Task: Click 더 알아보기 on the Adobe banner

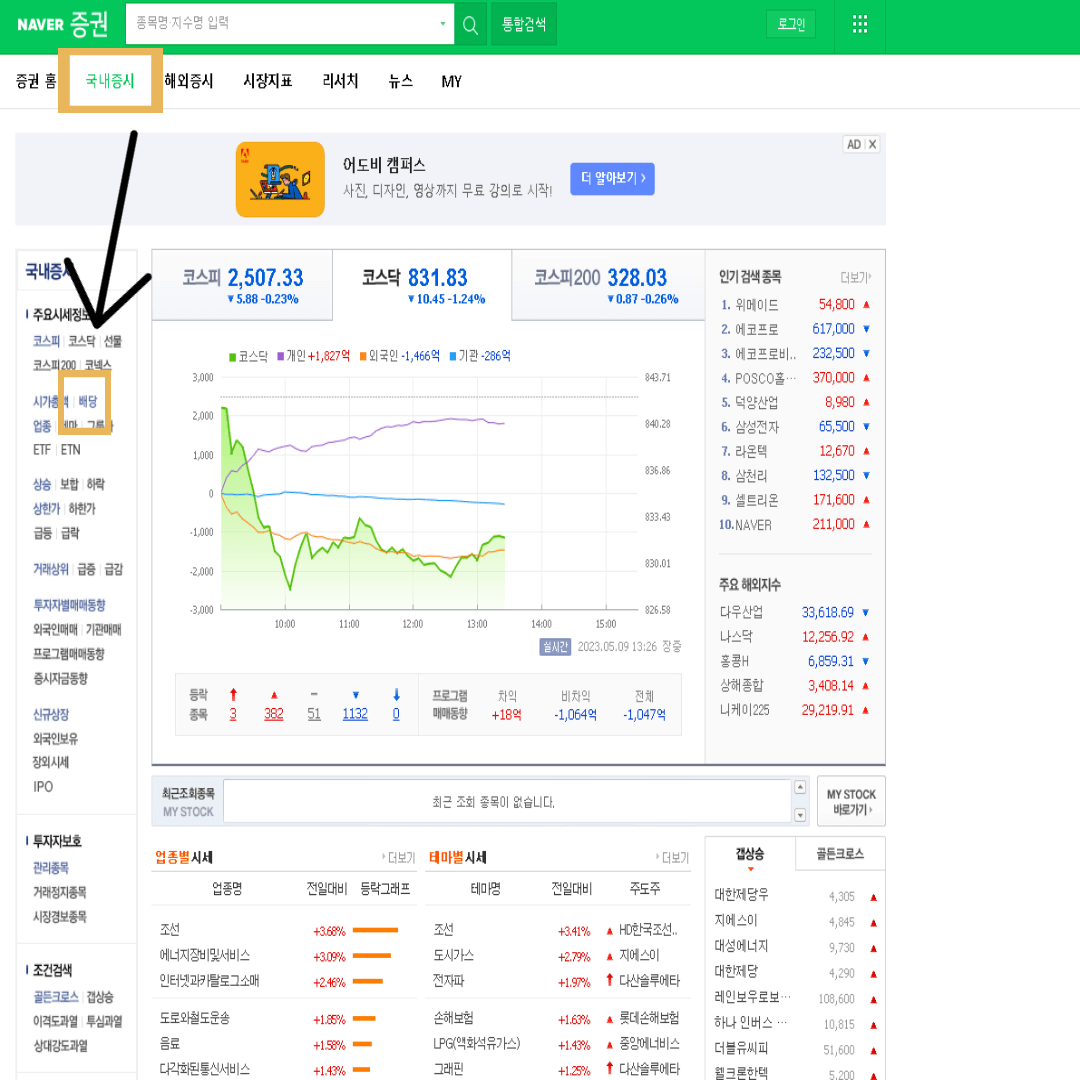Action: 612,178
